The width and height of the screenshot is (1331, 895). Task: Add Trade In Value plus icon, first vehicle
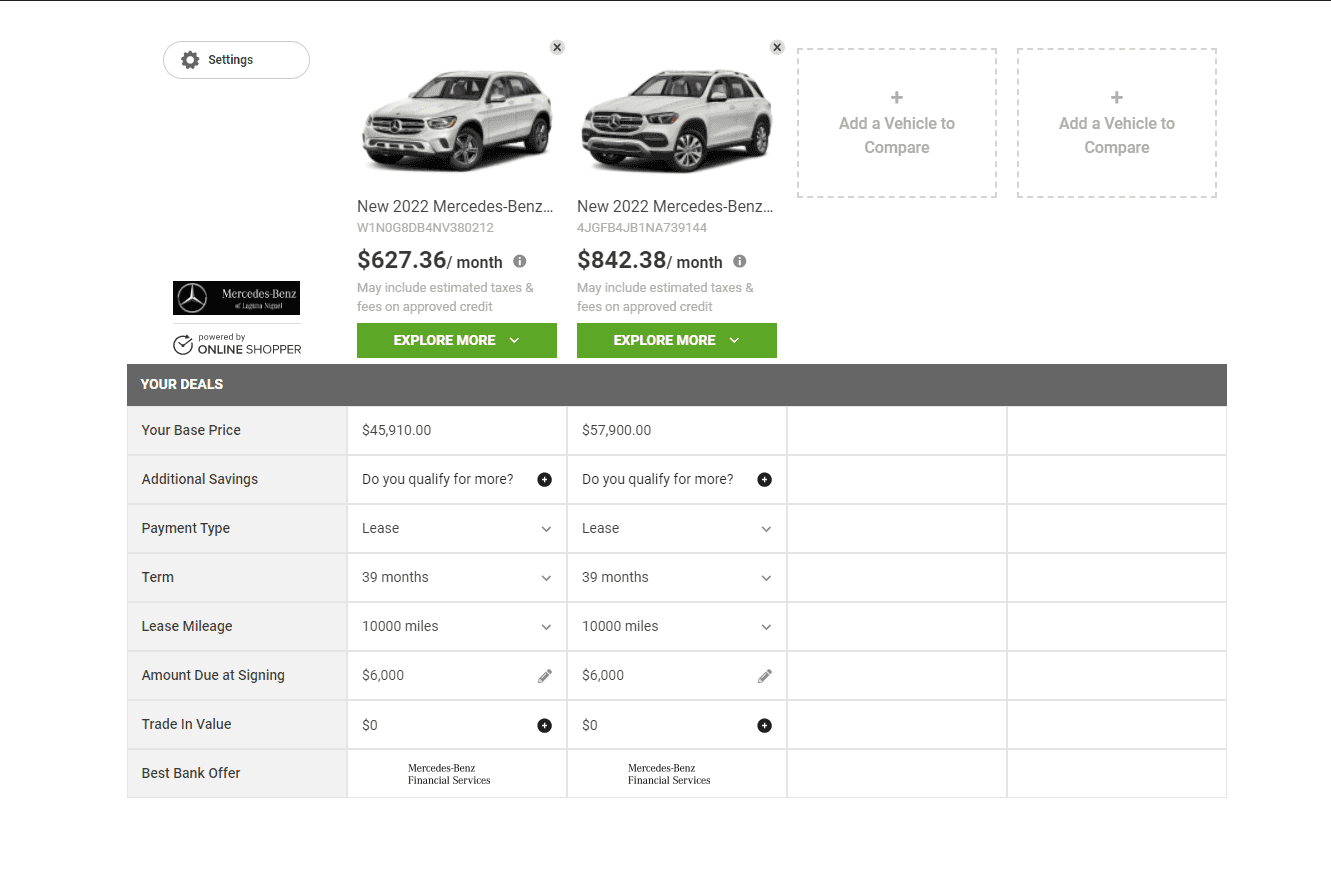pos(545,725)
